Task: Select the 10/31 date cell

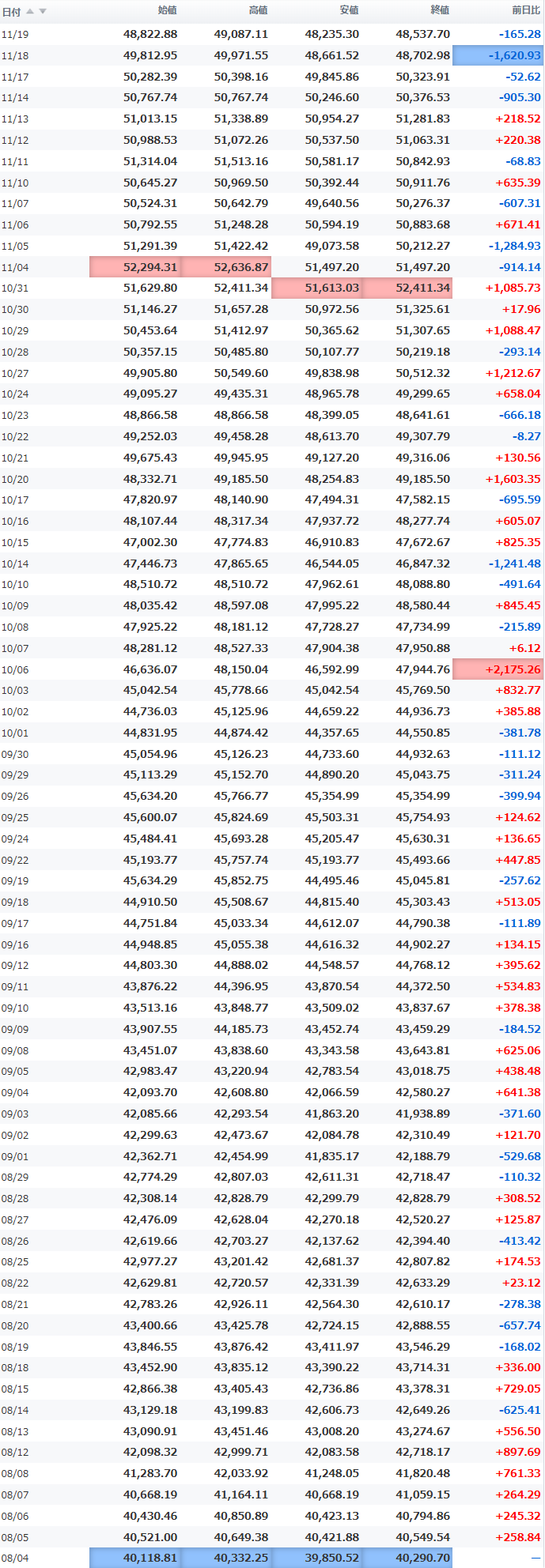Action: pyautogui.click(x=15, y=288)
